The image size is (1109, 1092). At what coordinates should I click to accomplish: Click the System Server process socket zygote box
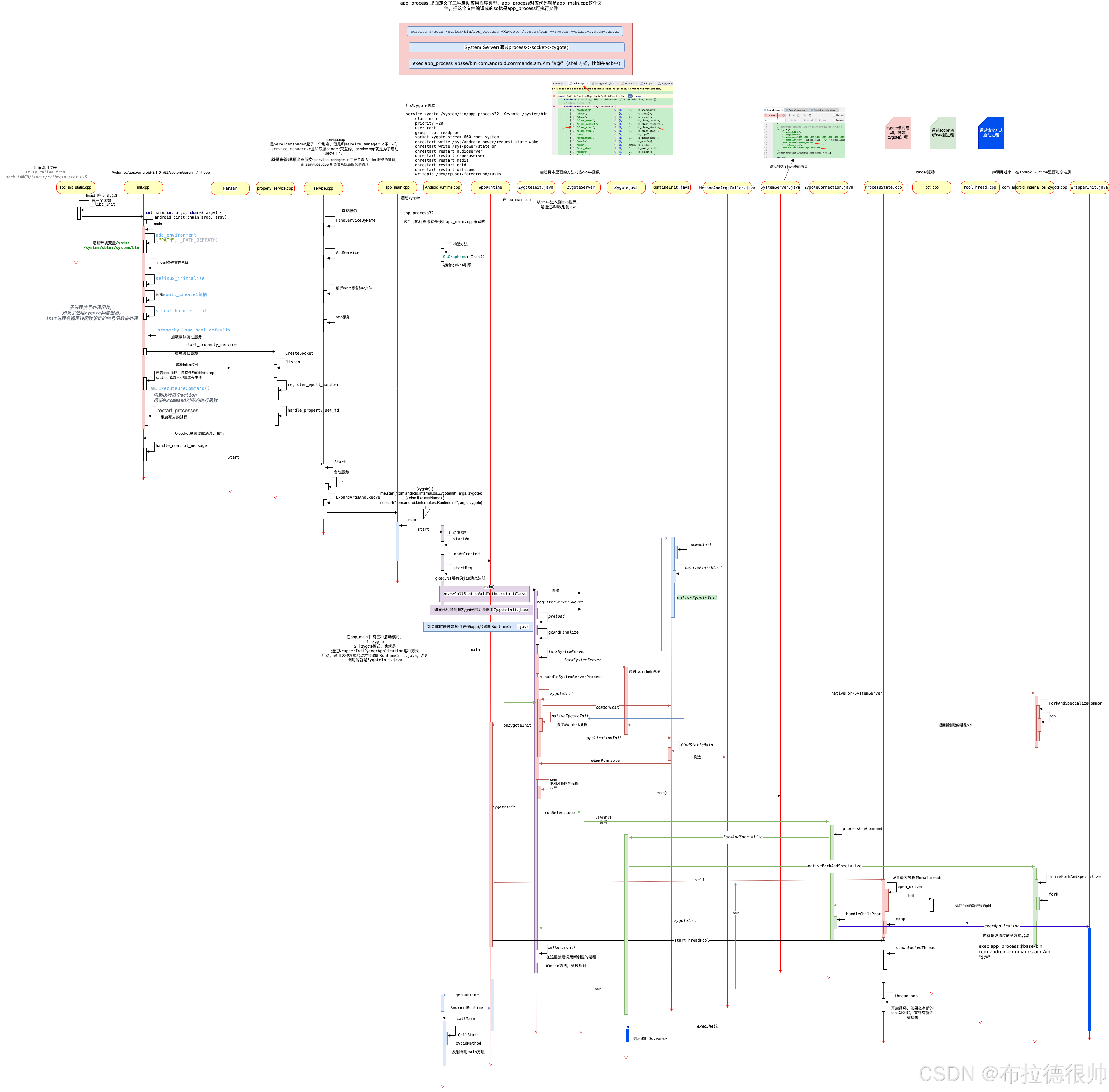(x=516, y=48)
